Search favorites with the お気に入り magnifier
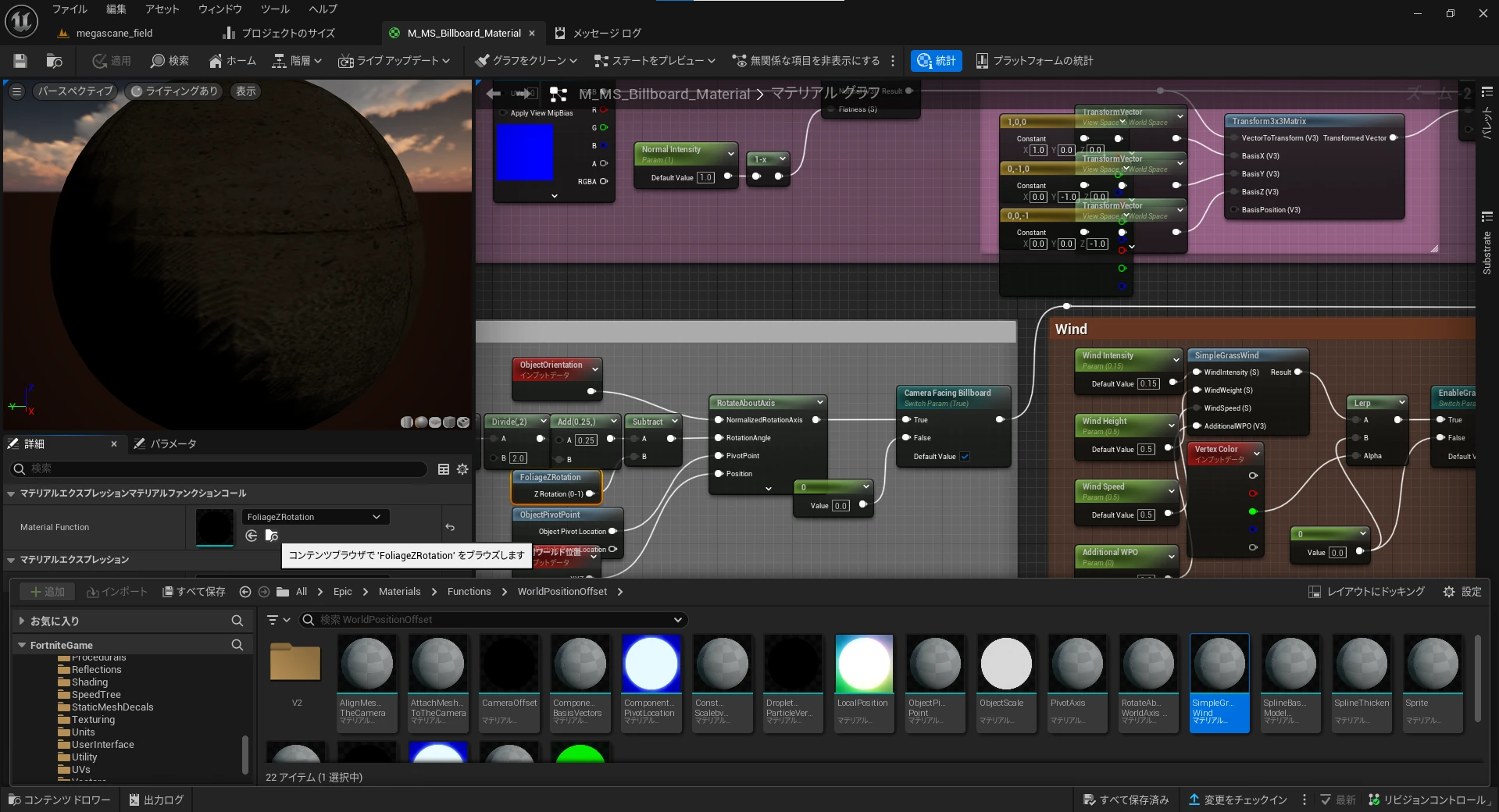This screenshot has width=1499, height=812. (x=237, y=621)
